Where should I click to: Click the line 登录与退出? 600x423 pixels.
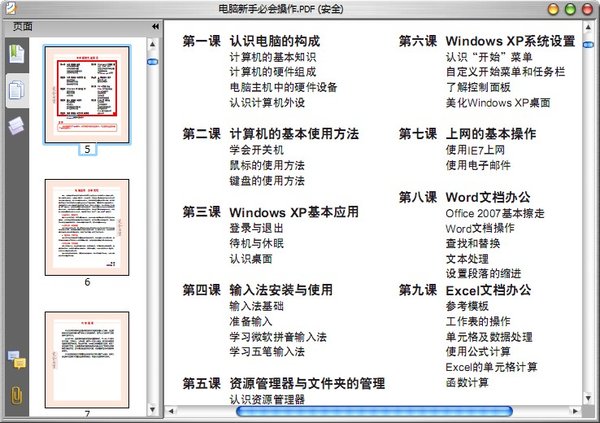tap(256, 228)
